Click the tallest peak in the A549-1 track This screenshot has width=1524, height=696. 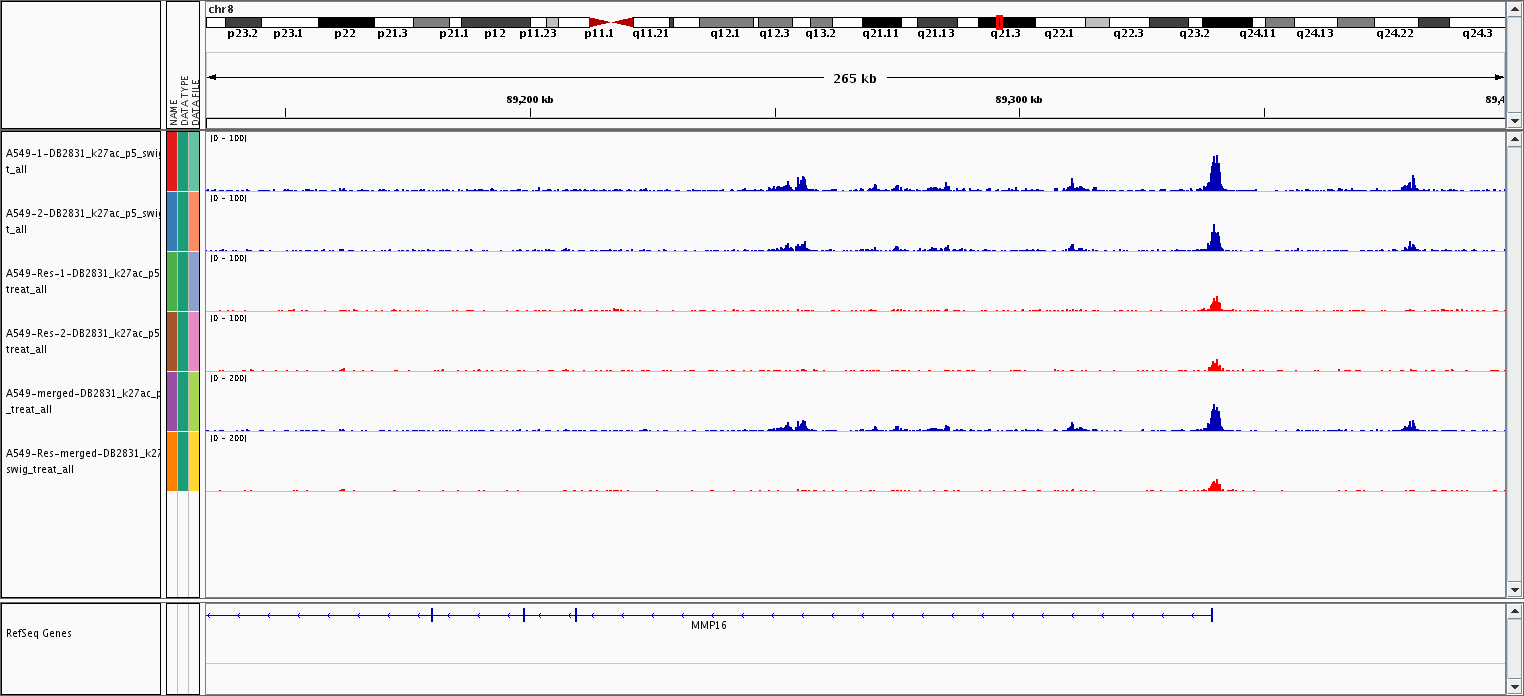(1215, 174)
